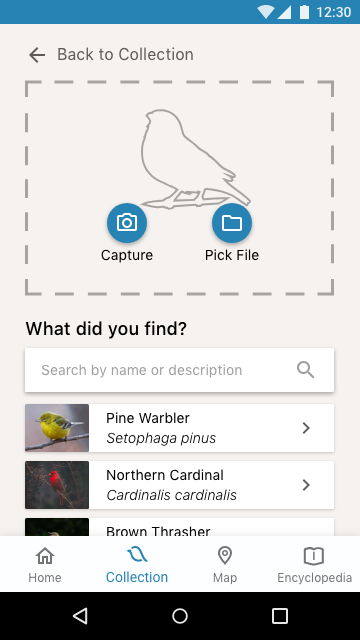Screen dimensions: 360x640
Task: Tap Android back navigation triangle
Action: (80, 616)
